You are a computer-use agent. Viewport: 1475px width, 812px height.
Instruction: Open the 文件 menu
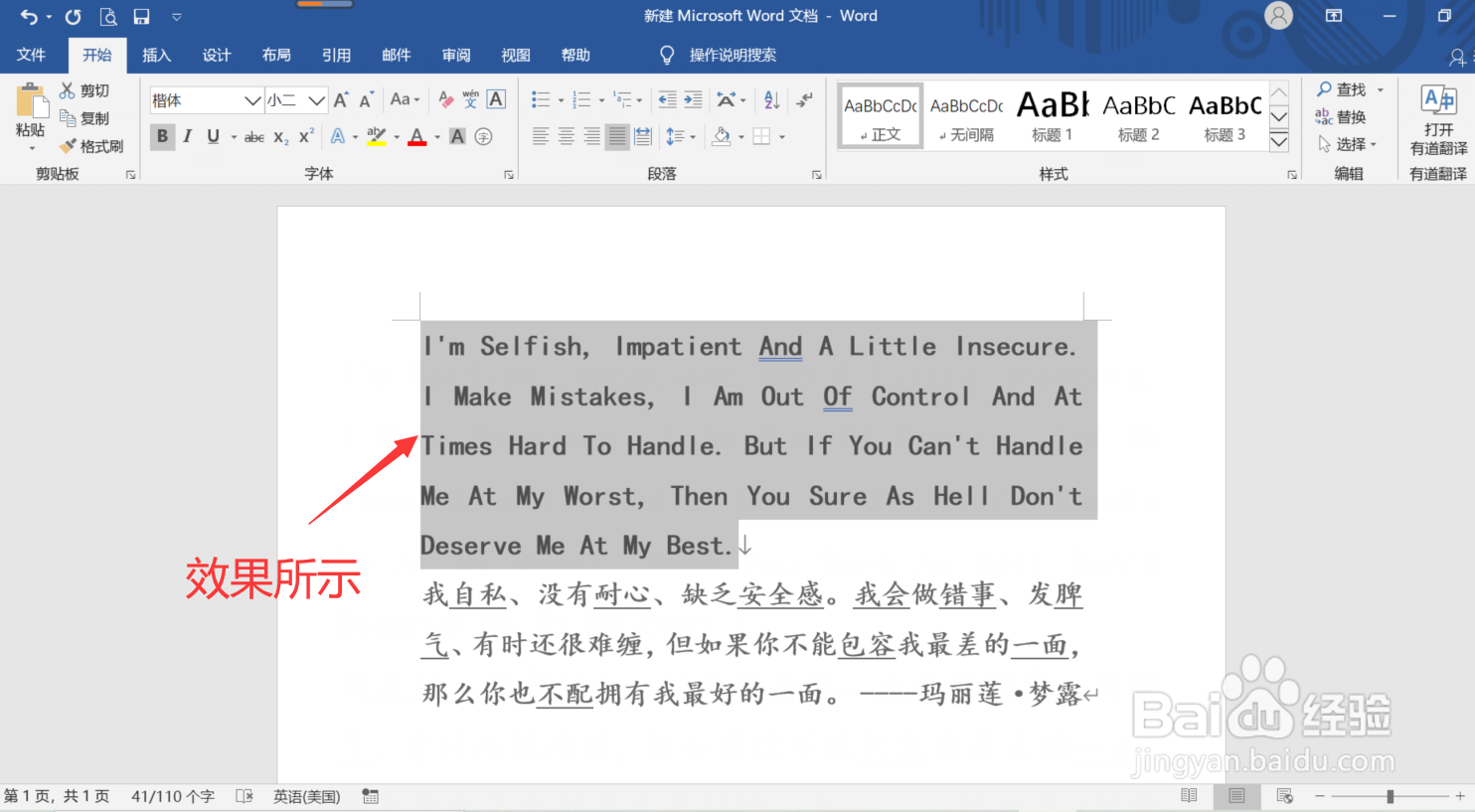(x=31, y=55)
